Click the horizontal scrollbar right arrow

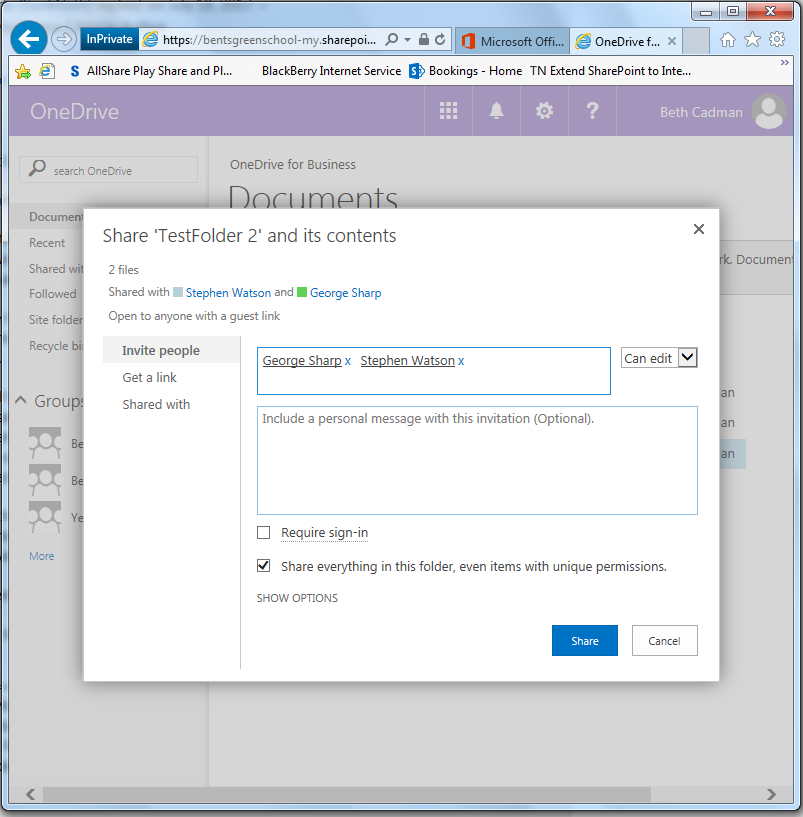coord(772,794)
